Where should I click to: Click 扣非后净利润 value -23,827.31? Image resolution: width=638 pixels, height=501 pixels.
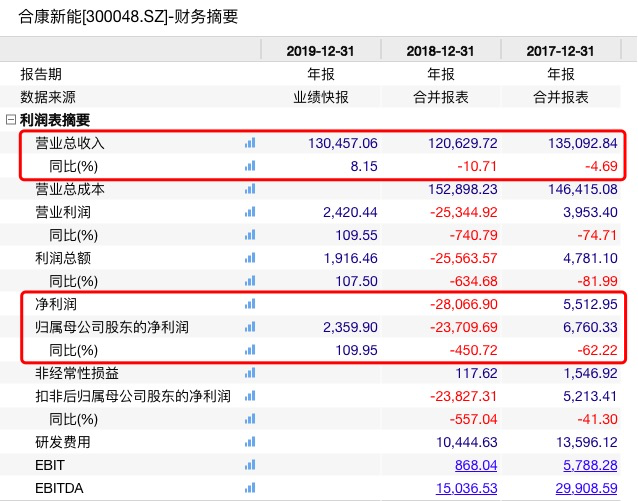[464, 396]
